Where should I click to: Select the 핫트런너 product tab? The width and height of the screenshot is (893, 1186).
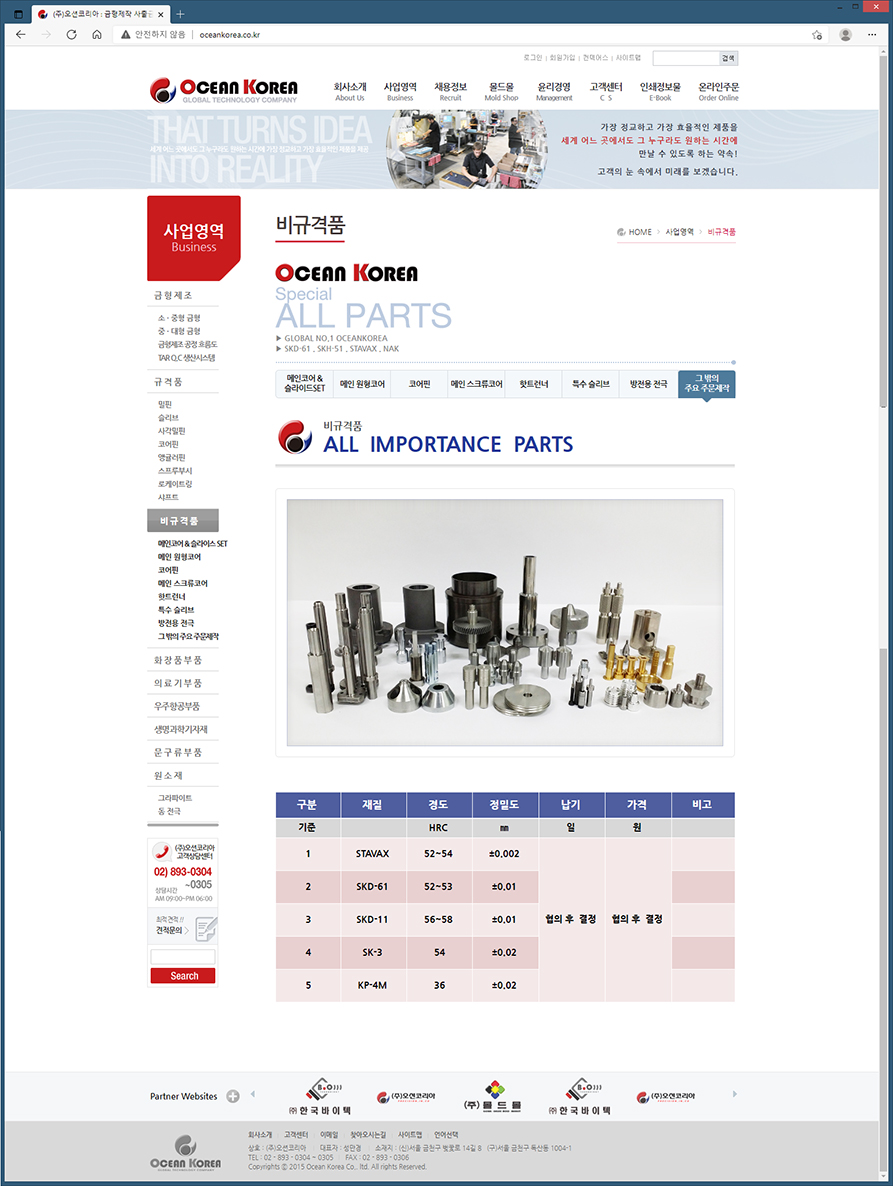click(x=533, y=384)
